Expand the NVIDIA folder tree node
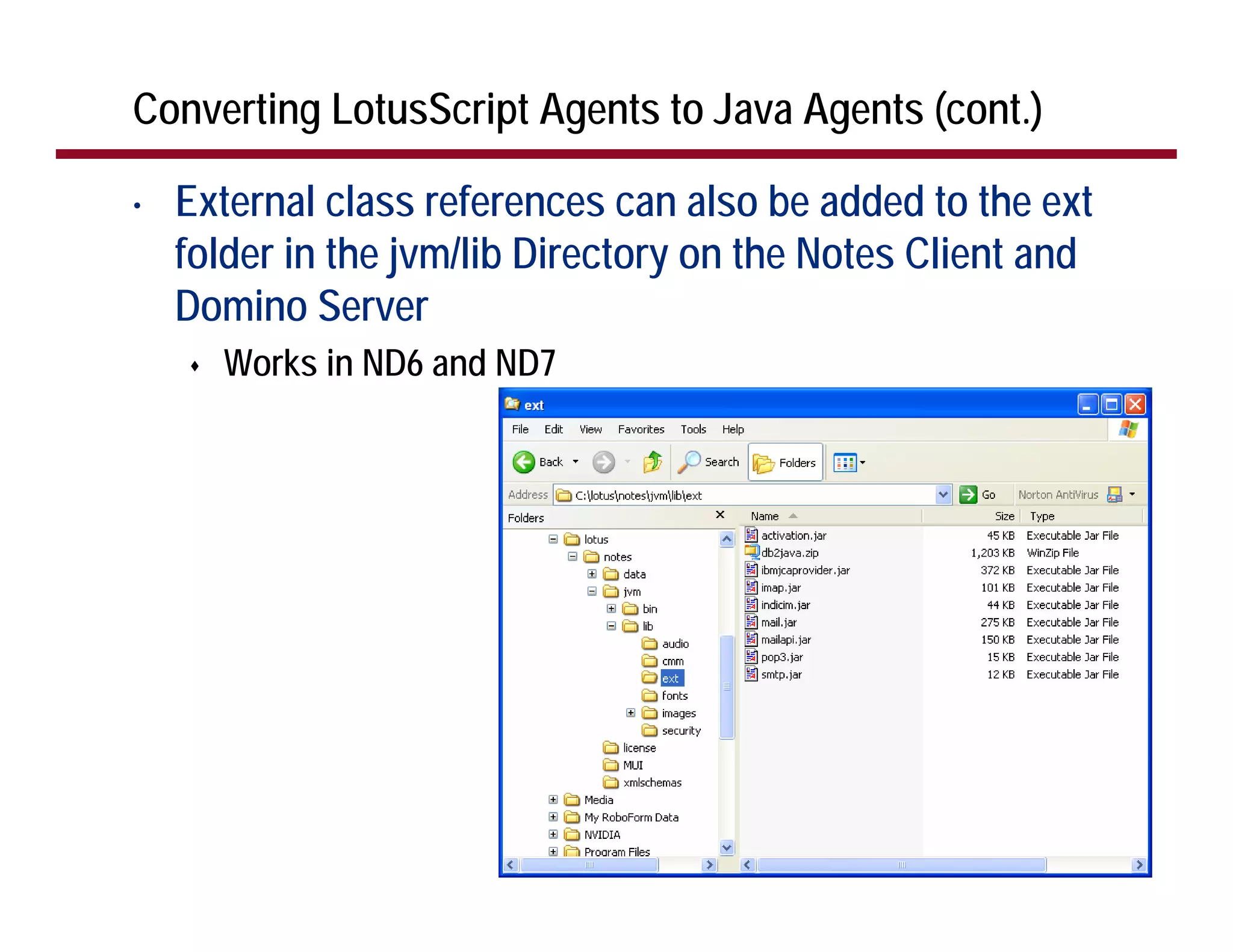The width and height of the screenshot is (1233, 952). tap(553, 834)
